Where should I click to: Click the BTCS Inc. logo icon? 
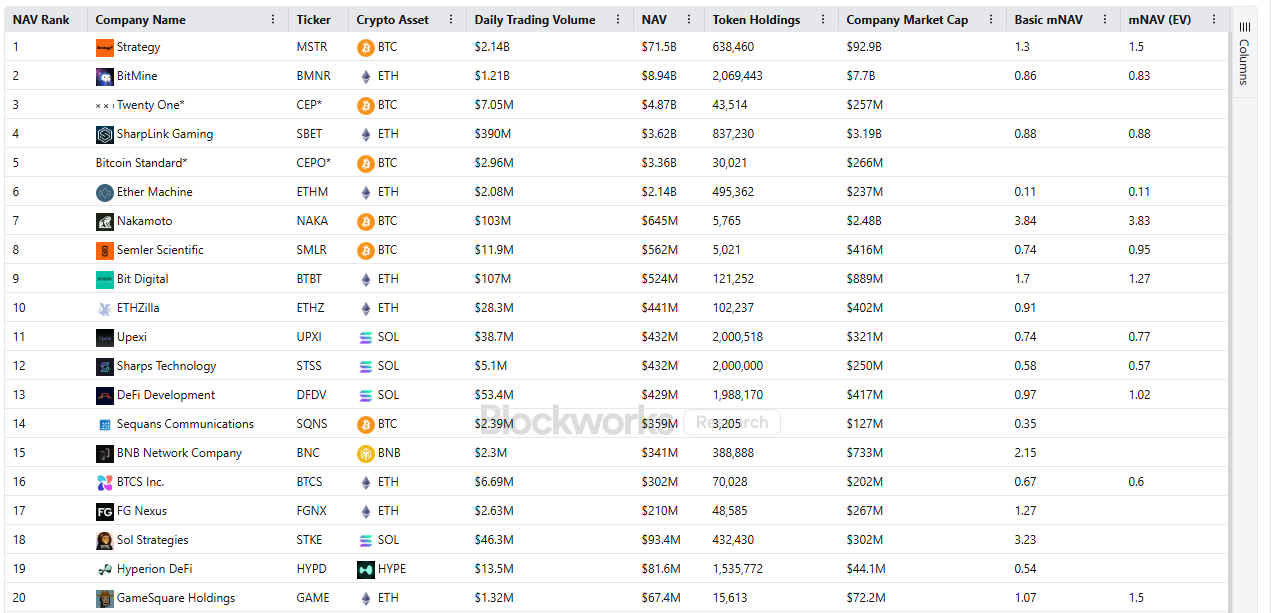pyautogui.click(x=105, y=482)
